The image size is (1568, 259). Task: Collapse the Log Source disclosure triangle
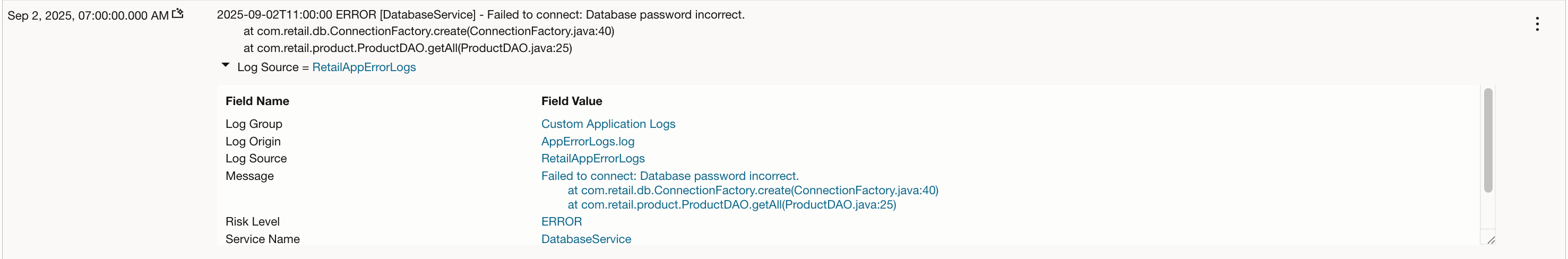pos(225,65)
